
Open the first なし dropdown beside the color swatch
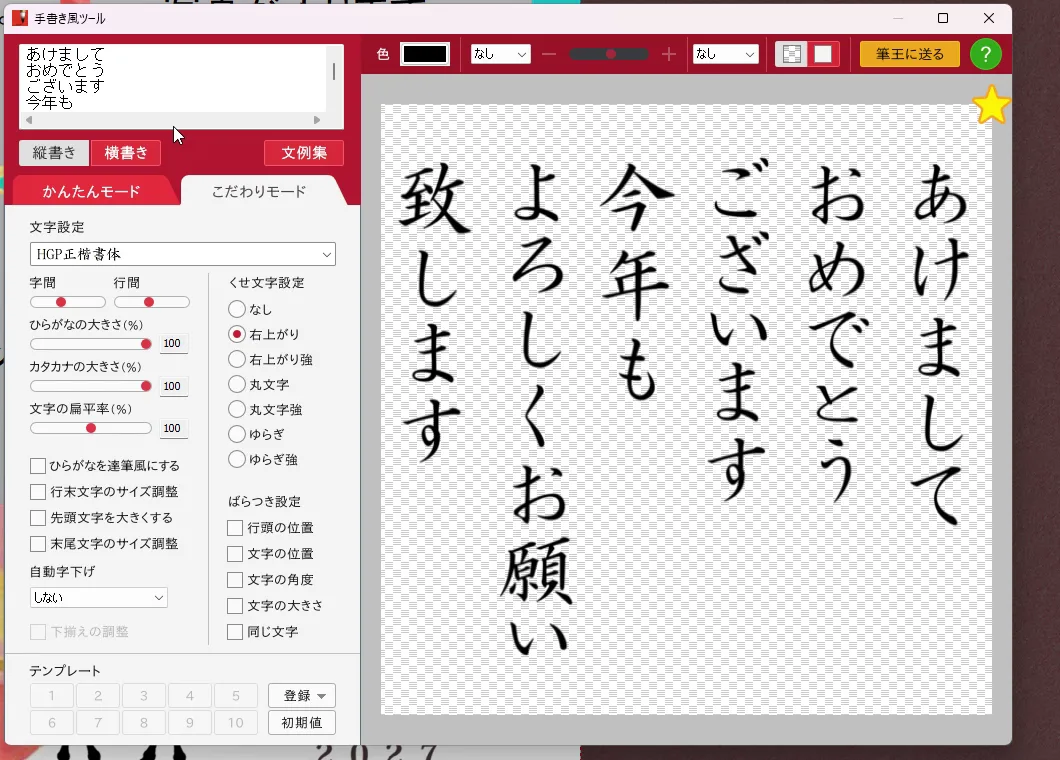pyautogui.click(x=500, y=54)
